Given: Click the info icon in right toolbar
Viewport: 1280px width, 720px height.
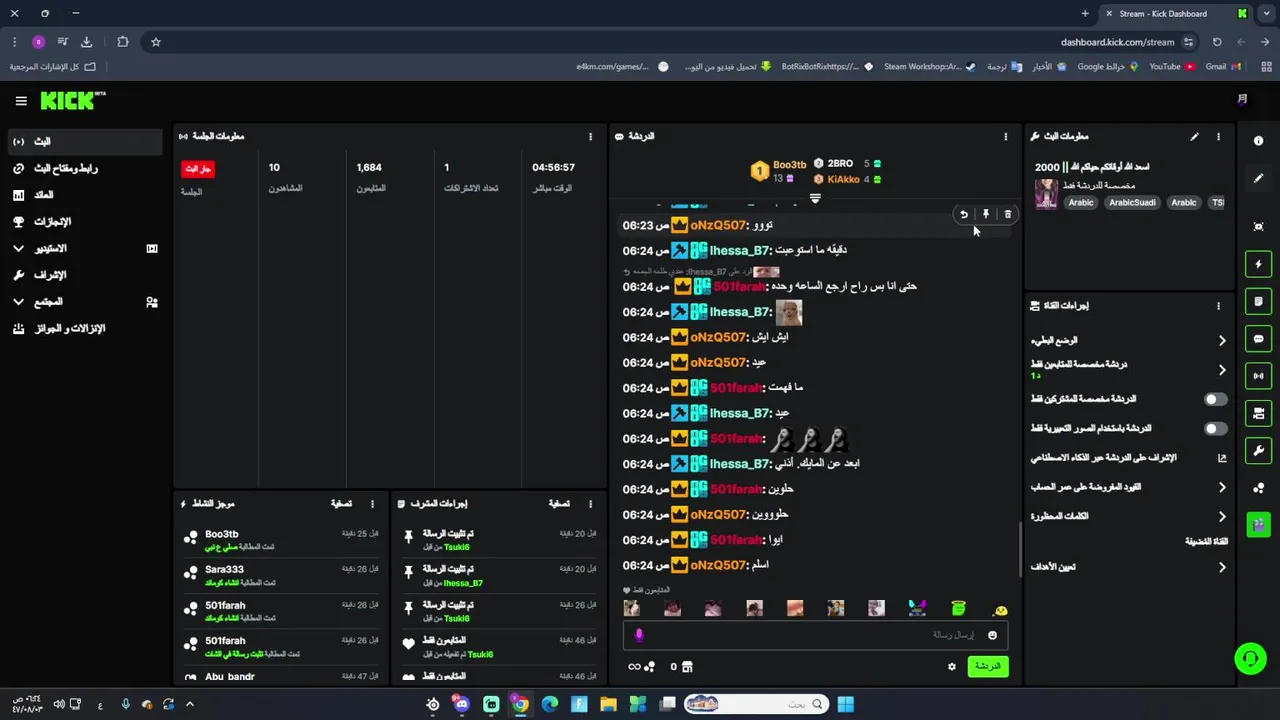Looking at the screenshot, I should pyautogui.click(x=1258, y=141).
